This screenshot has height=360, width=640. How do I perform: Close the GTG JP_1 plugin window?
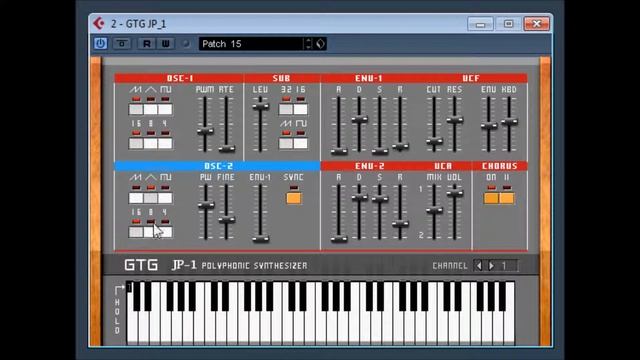536,24
